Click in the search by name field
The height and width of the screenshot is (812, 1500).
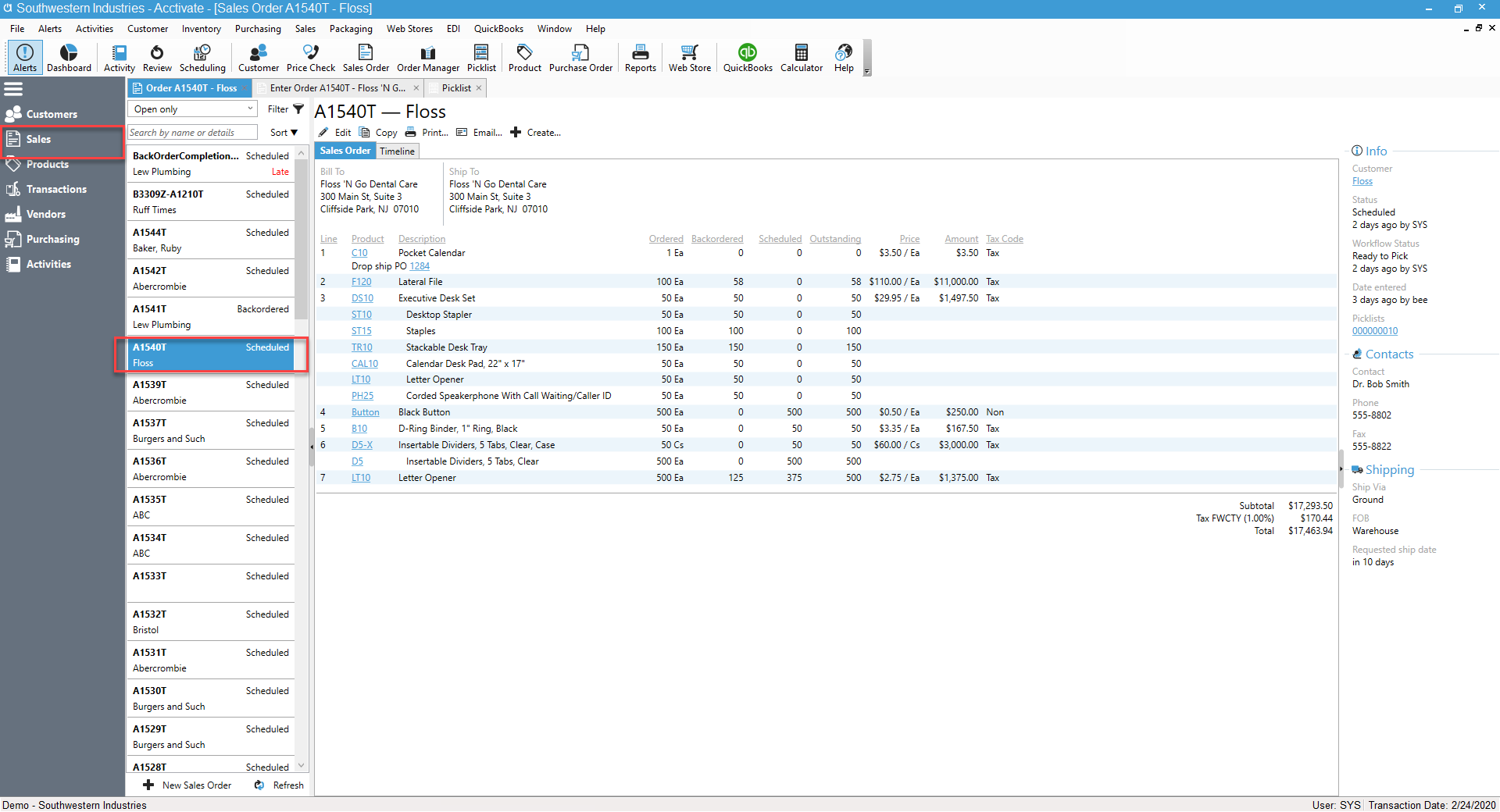click(x=193, y=133)
